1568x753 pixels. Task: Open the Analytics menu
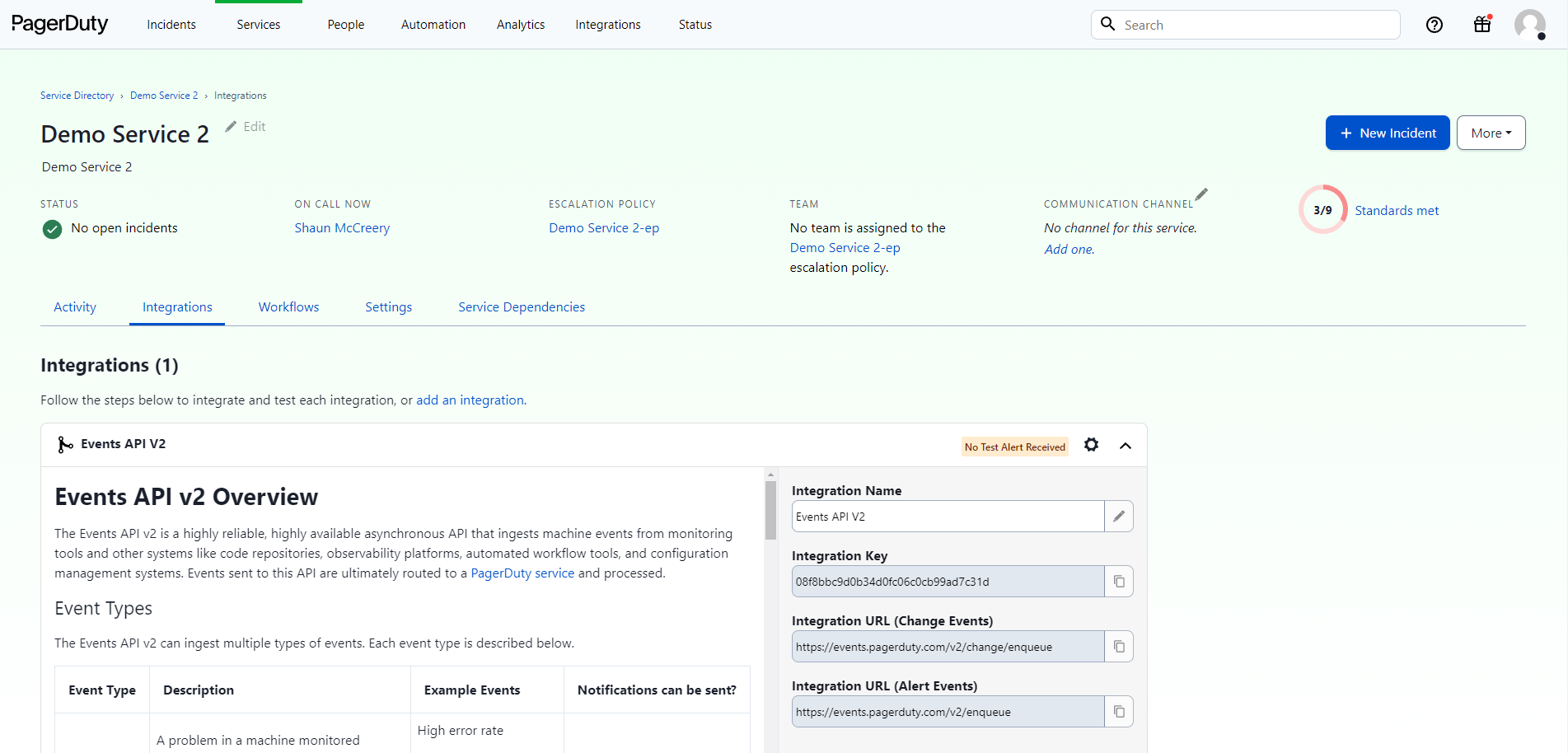coord(521,25)
